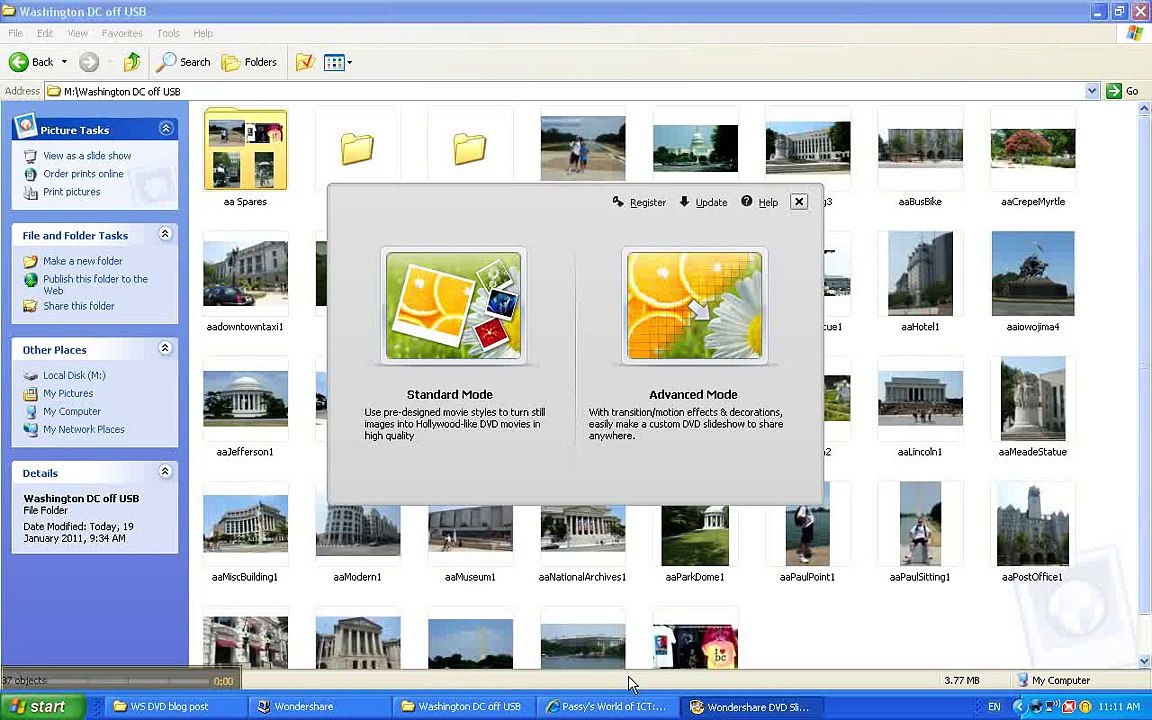Select the aaCrepeMyrtle thumbnail

[1032, 149]
